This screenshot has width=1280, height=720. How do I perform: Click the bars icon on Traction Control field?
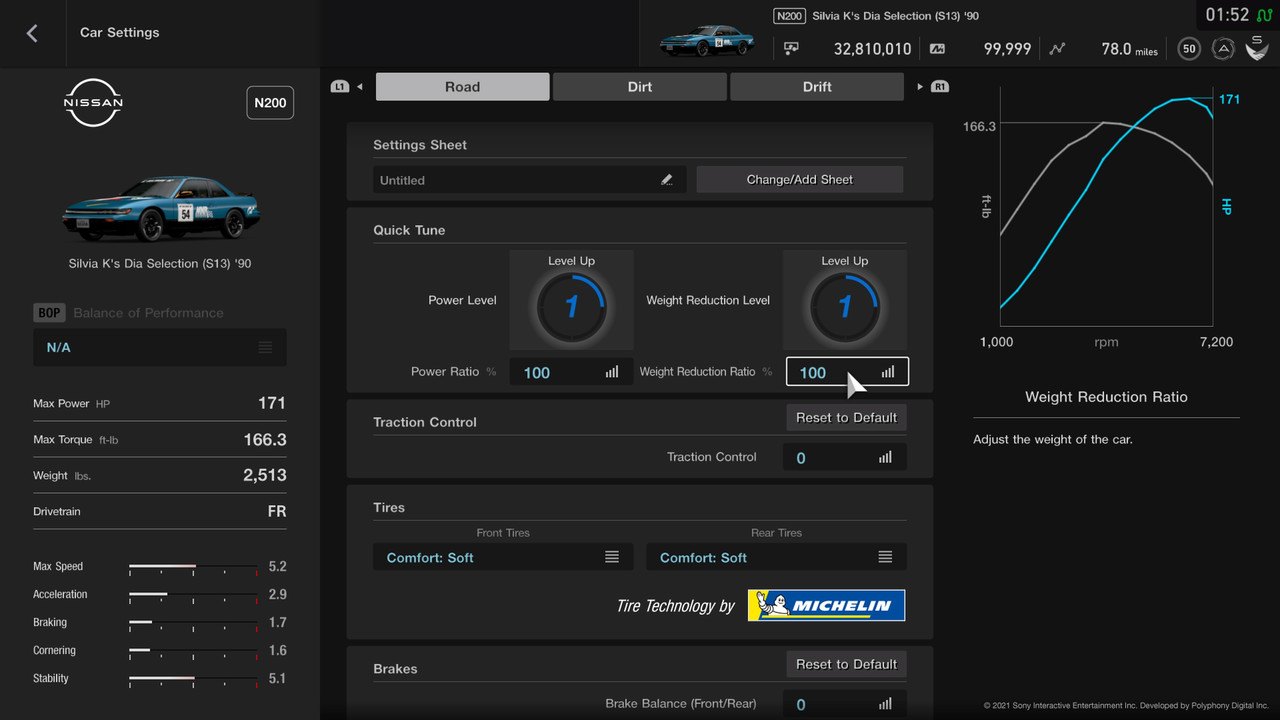coord(885,457)
